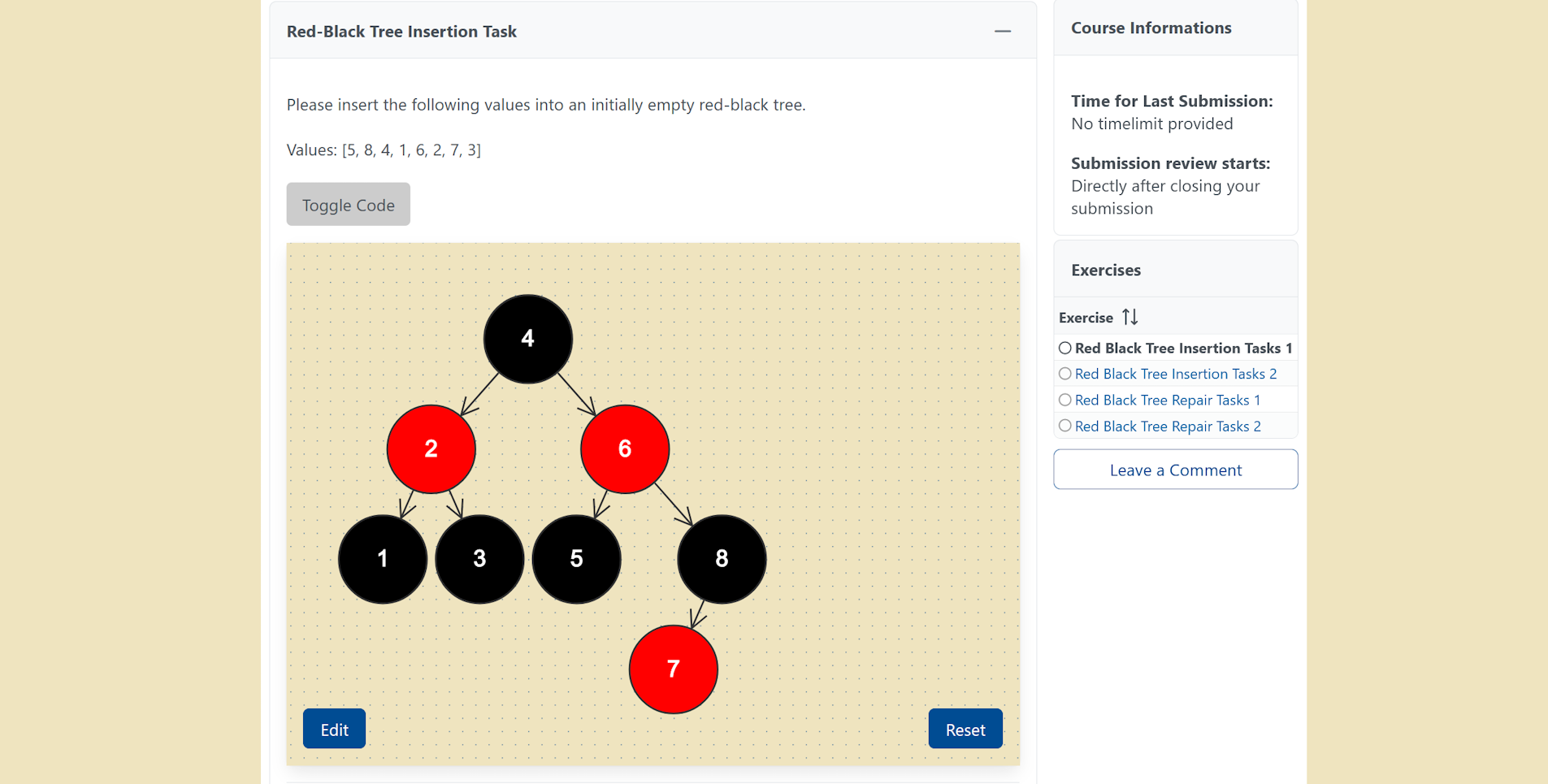The height and width of the screenshot is (784, 1548).
Task: Click black leaf node 1
Action: (x=382, y=559)
